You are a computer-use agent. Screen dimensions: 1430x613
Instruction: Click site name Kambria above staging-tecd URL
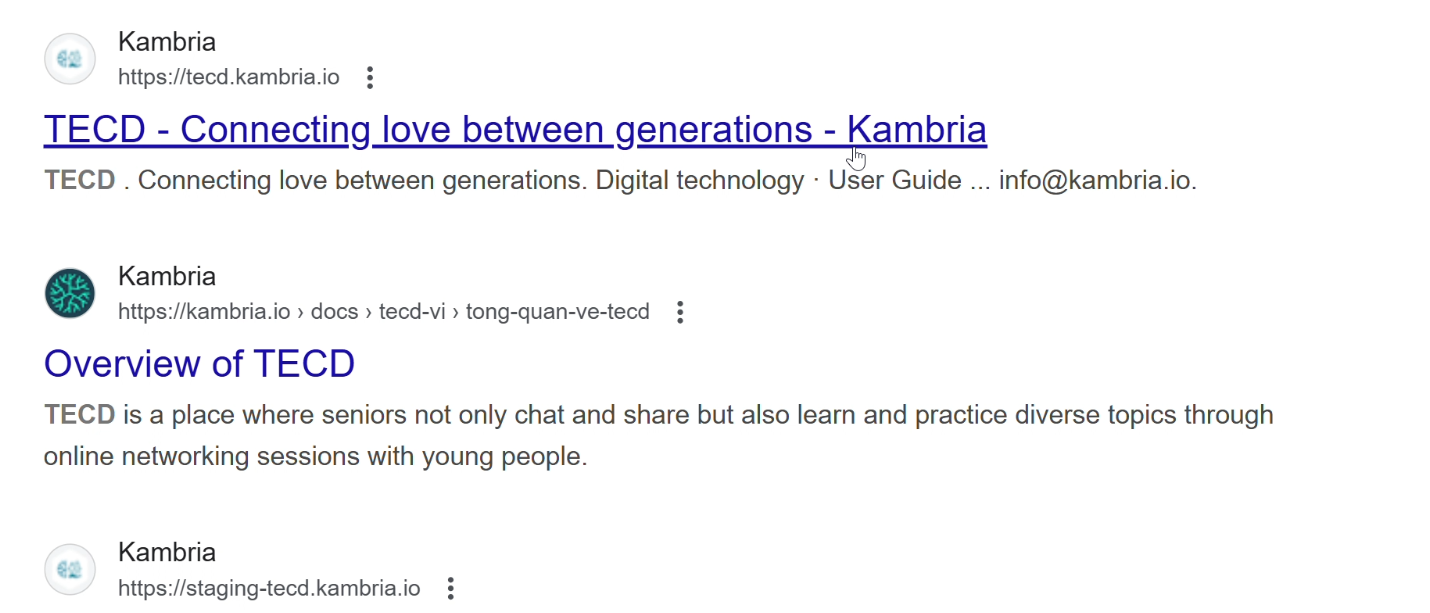point(166,552)
